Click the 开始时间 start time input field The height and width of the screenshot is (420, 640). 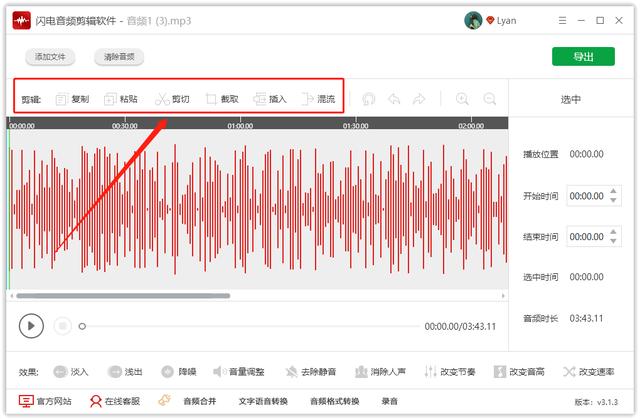pos(594,196)
